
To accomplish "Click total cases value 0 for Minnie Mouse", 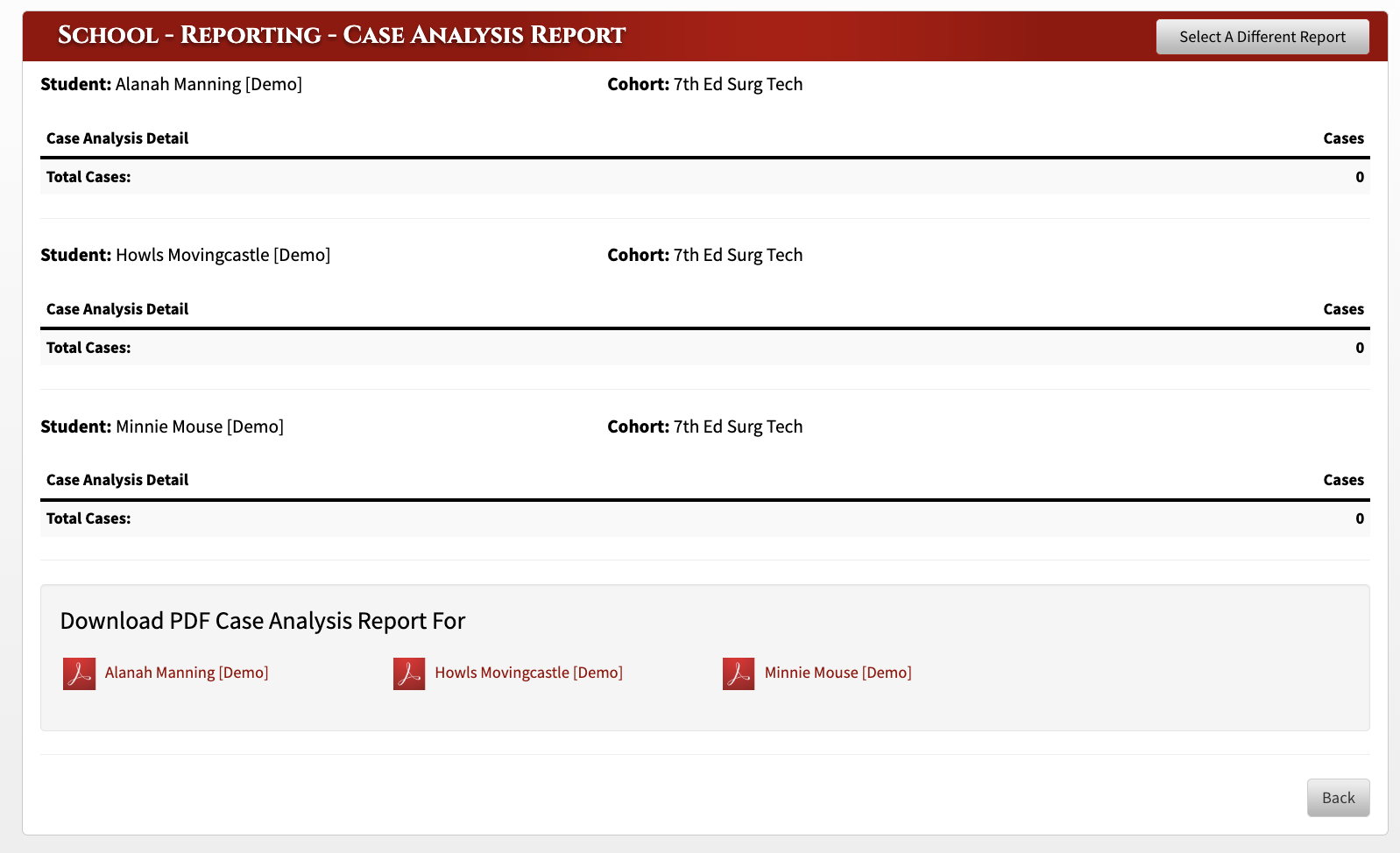I will (1360, 518).
